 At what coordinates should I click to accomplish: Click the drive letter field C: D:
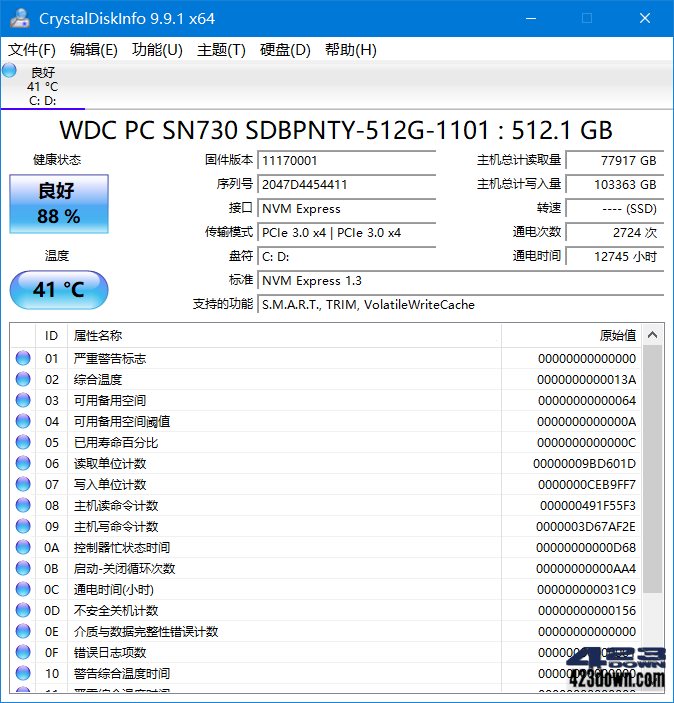(x=347, y=257)
